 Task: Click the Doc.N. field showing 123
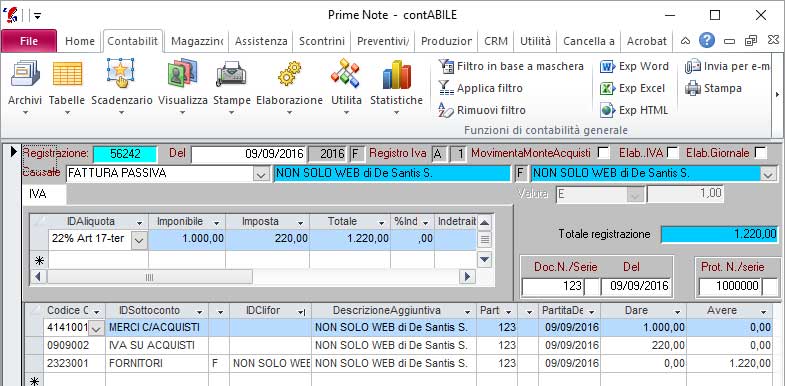click(553, 286)
